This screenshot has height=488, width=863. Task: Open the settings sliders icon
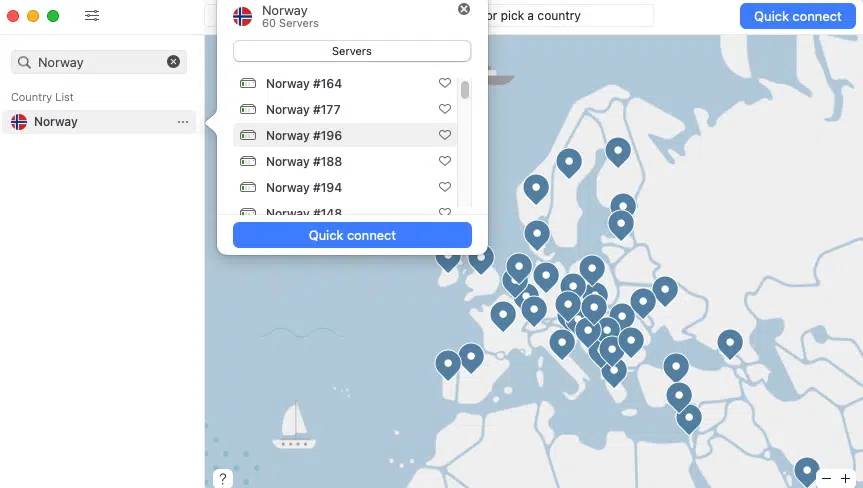[x=92, y=16]
